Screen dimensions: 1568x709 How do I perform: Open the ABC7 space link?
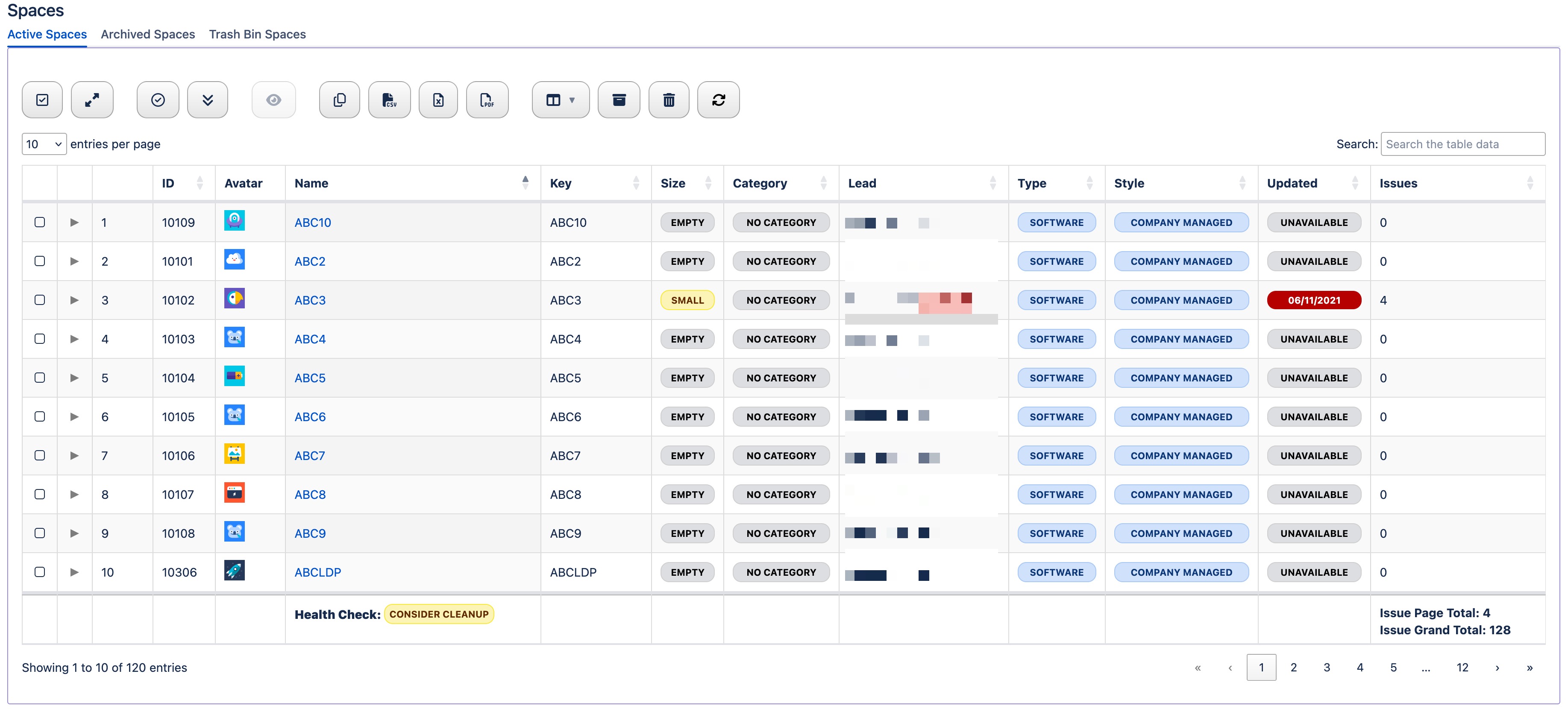309,456
